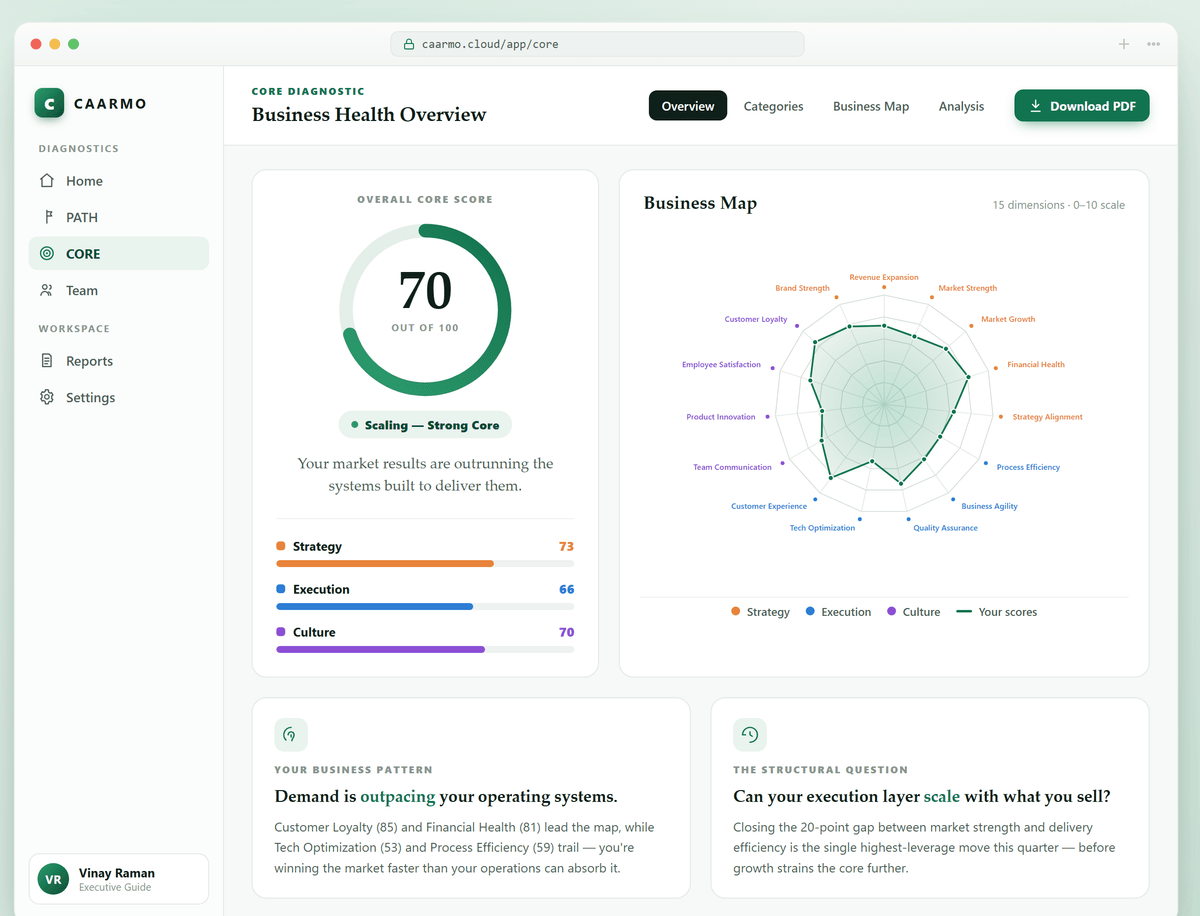The height and width of the screenshot is (916, 1200).
Task: Click the Market Growth chart label
Action: [1008, 319]
